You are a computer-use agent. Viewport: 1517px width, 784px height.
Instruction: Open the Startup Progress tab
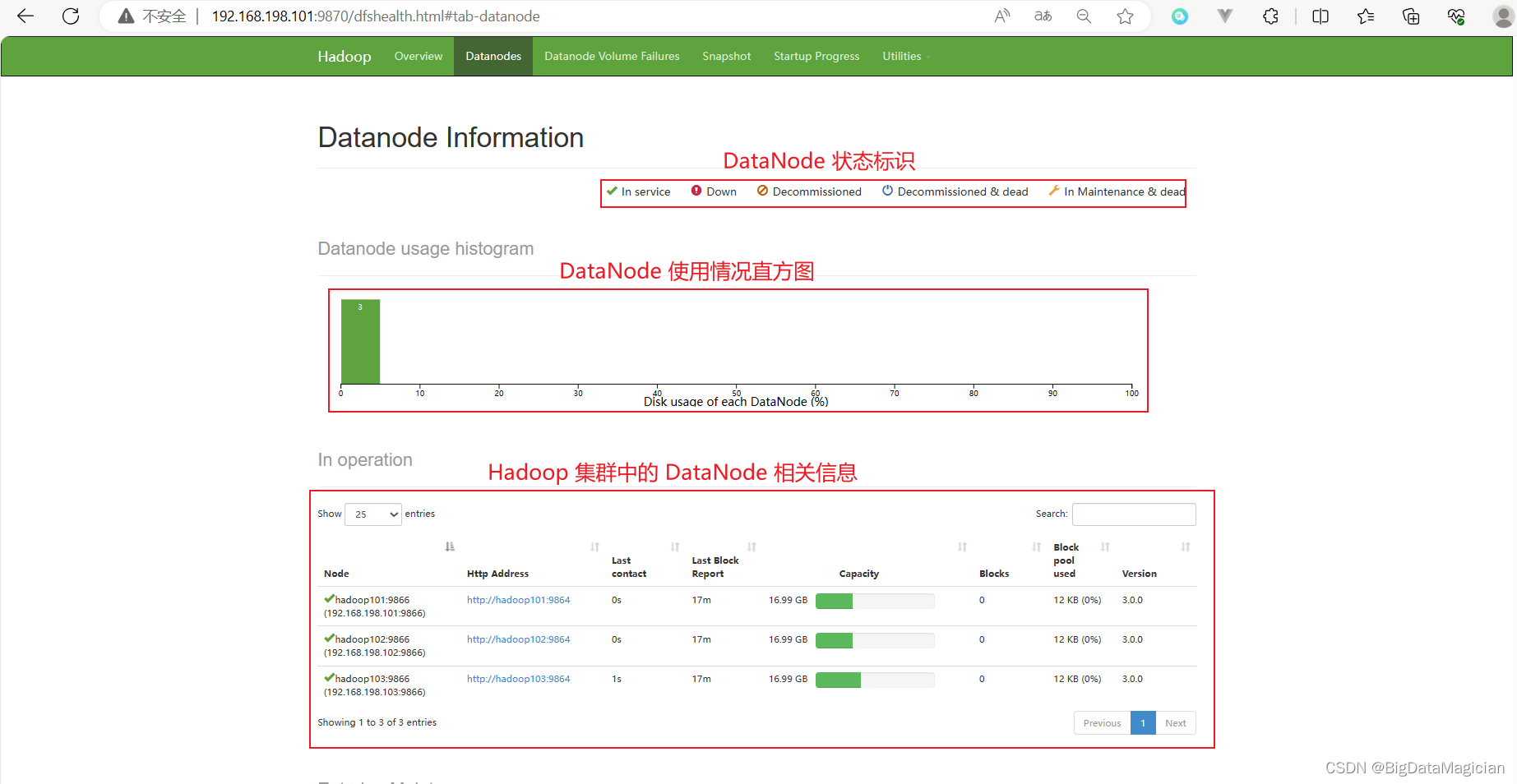[x=816, y=56]
